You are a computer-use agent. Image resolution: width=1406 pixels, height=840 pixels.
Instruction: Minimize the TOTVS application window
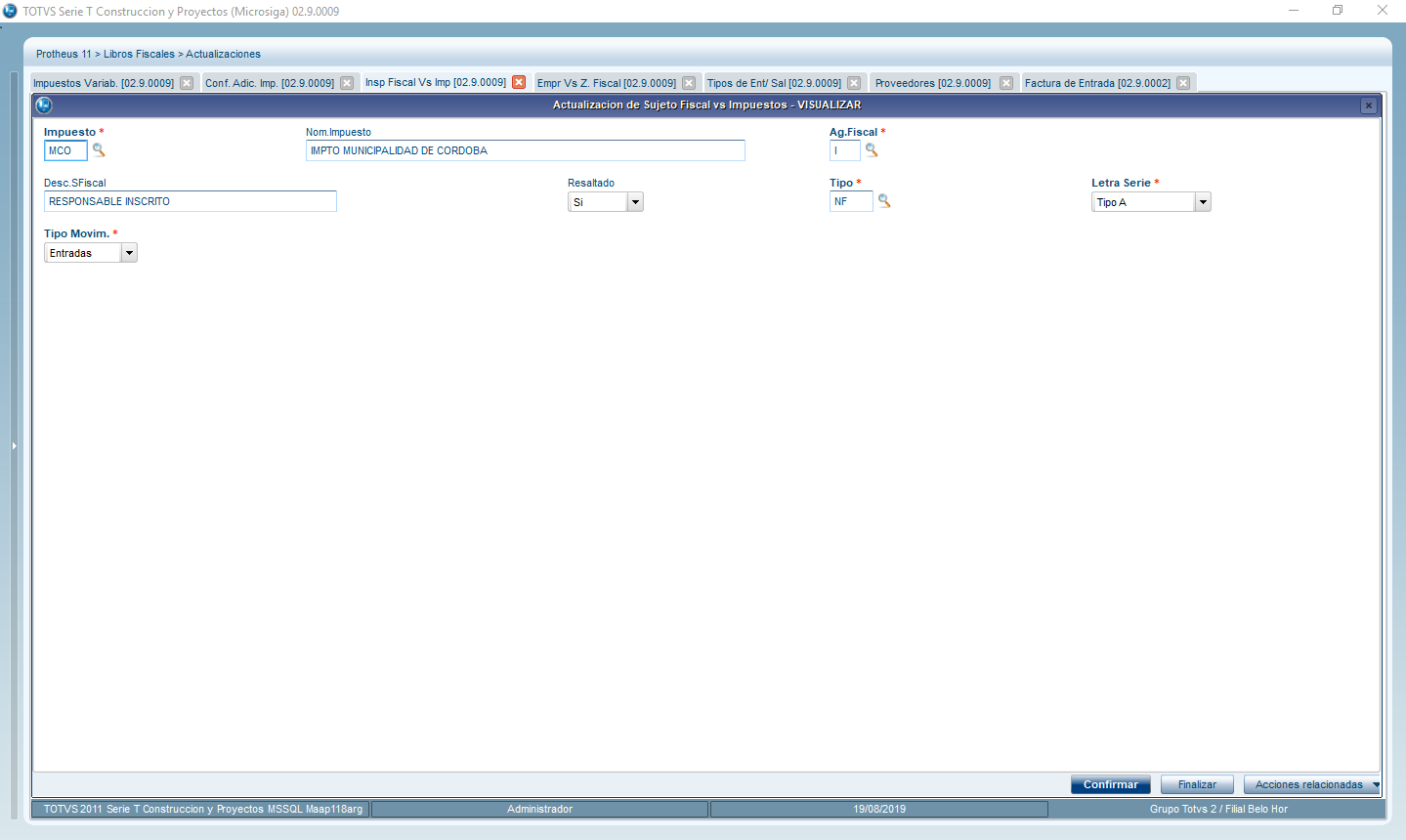tap(1294, 11)
